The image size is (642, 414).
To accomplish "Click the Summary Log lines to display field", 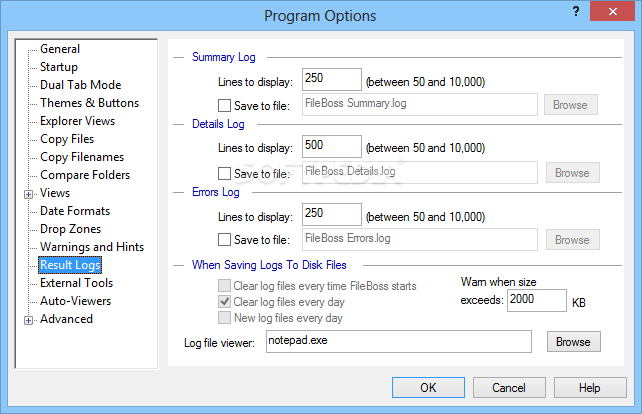I will pyautogui.click(x=330, y=79).
